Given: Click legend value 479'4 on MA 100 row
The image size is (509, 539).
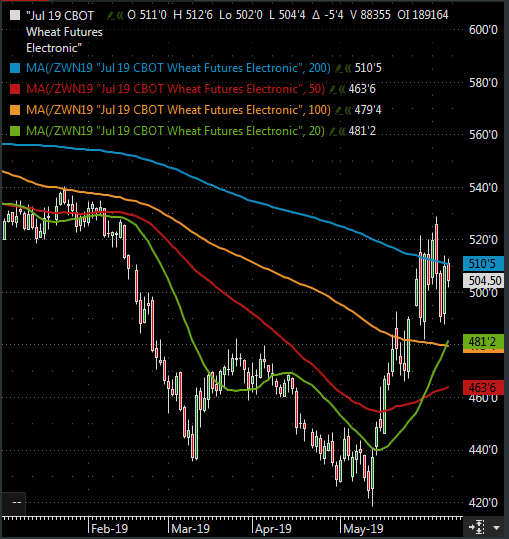Looking at the screenshot, I should pos(368,110).
